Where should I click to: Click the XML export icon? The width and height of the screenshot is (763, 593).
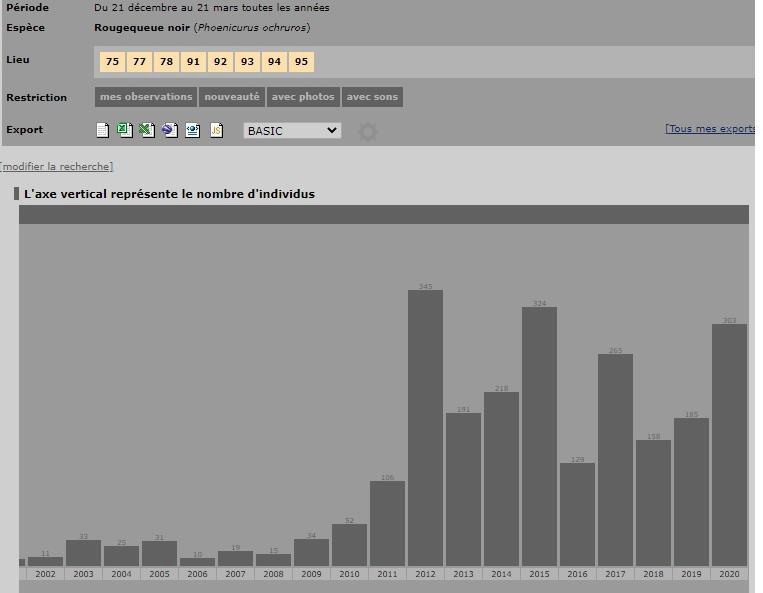[x=192, y=130]
